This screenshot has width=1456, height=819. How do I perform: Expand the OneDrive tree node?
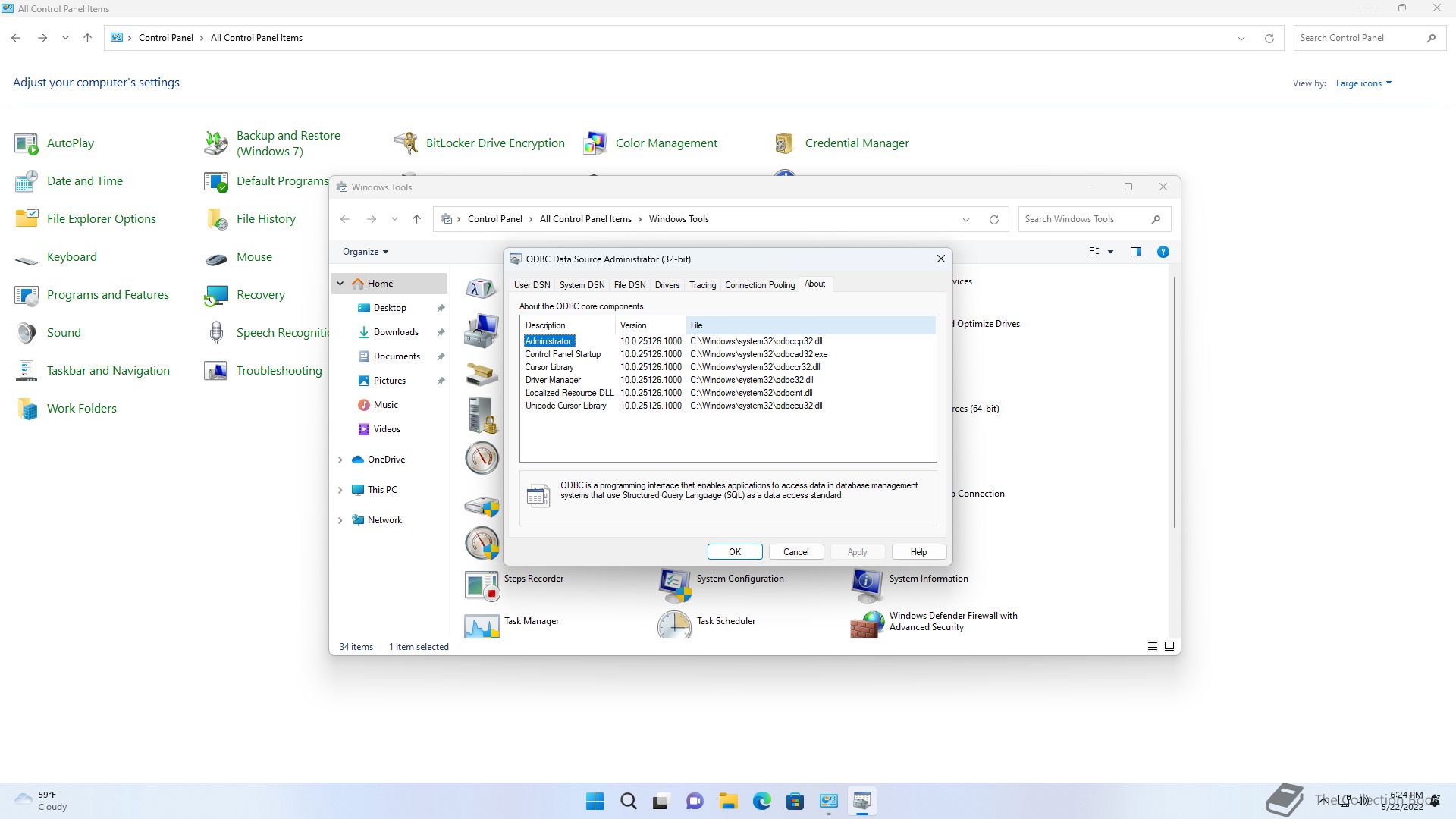tap(340, 460)
